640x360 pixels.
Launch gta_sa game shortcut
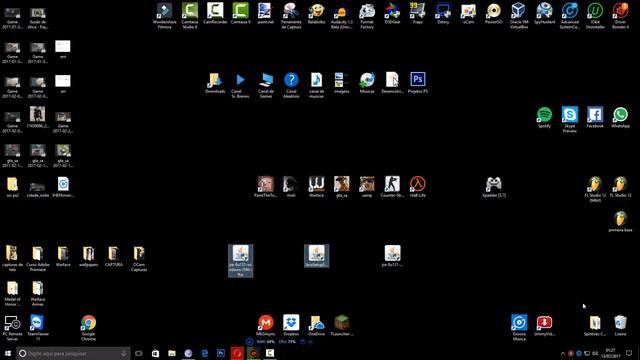pos(342,187)
